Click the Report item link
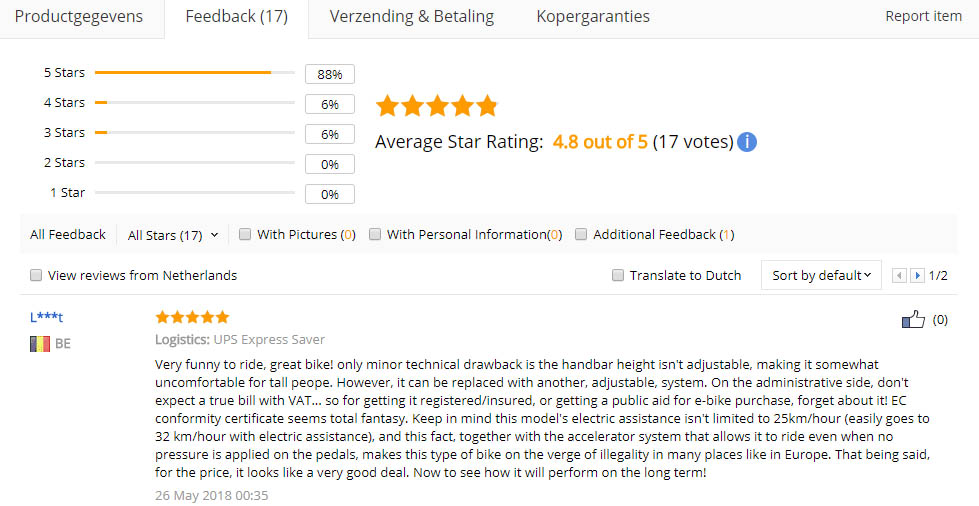The height and width of the screenshot is (506, 979). [923, 17]
